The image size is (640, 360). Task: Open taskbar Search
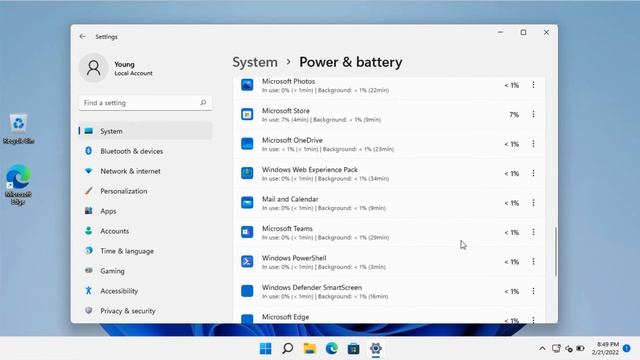pos(288,349)
